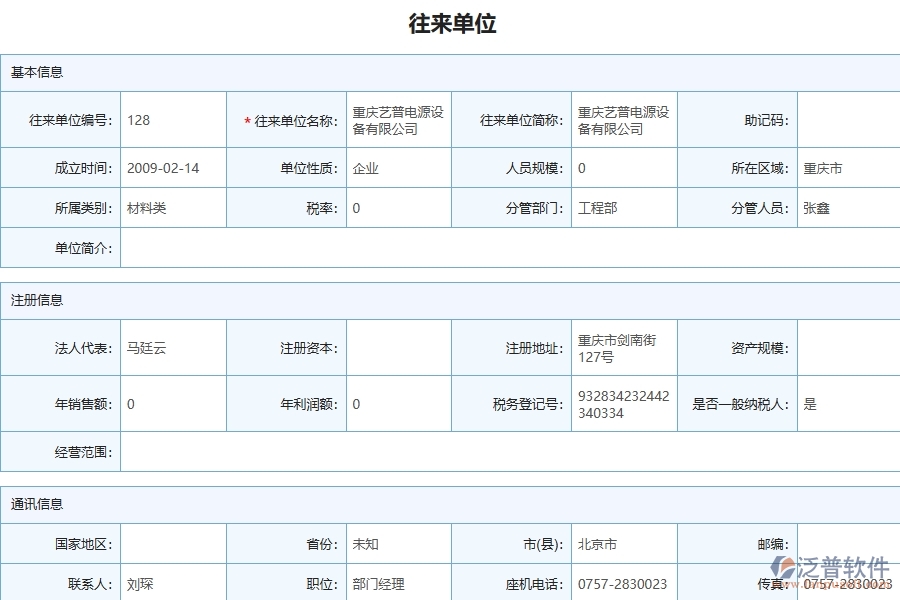Screen dimensions: 900x600
Task: Click the 往来单位 page title
Action: click(x=450, y=24)
